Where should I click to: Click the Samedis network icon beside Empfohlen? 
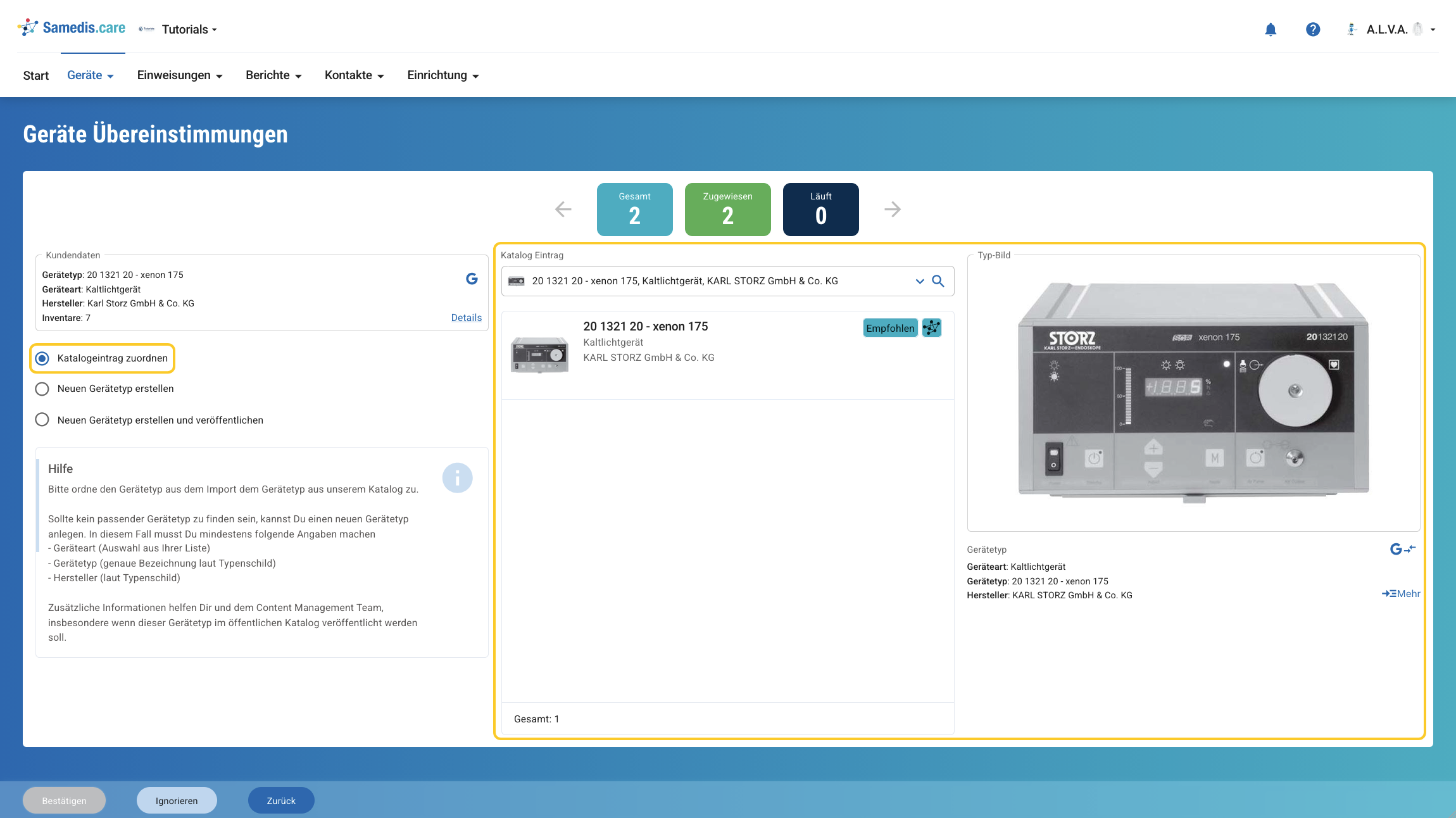932,328
